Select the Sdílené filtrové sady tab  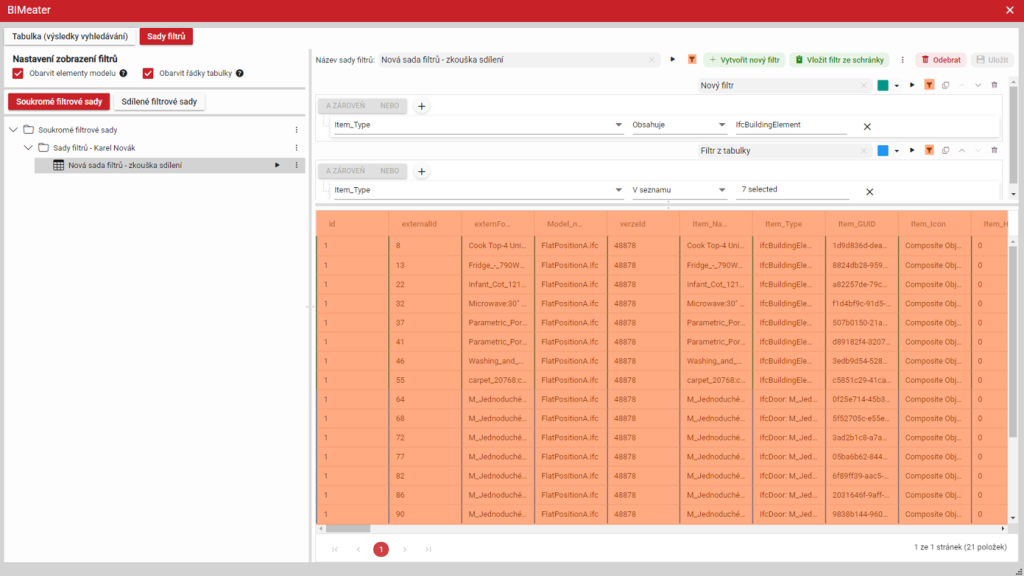(160, 101)
